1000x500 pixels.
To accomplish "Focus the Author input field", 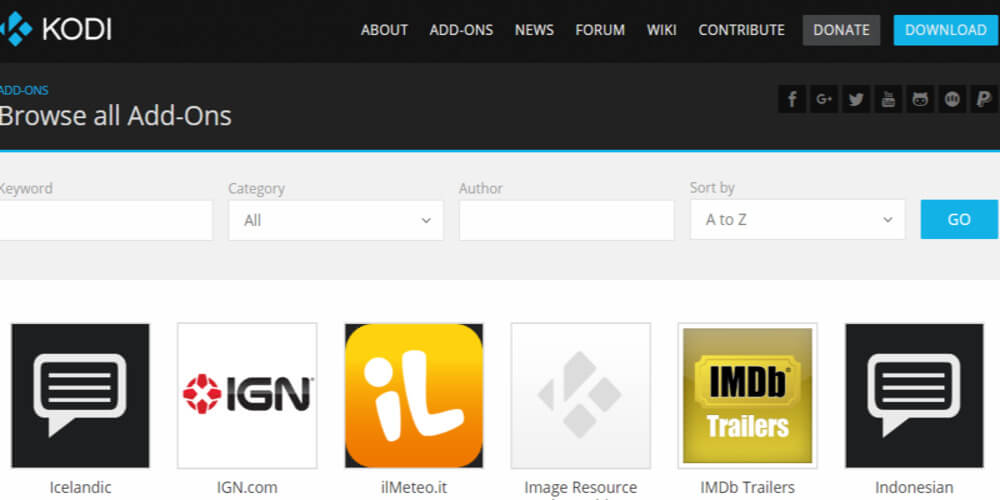I will 566,221.
